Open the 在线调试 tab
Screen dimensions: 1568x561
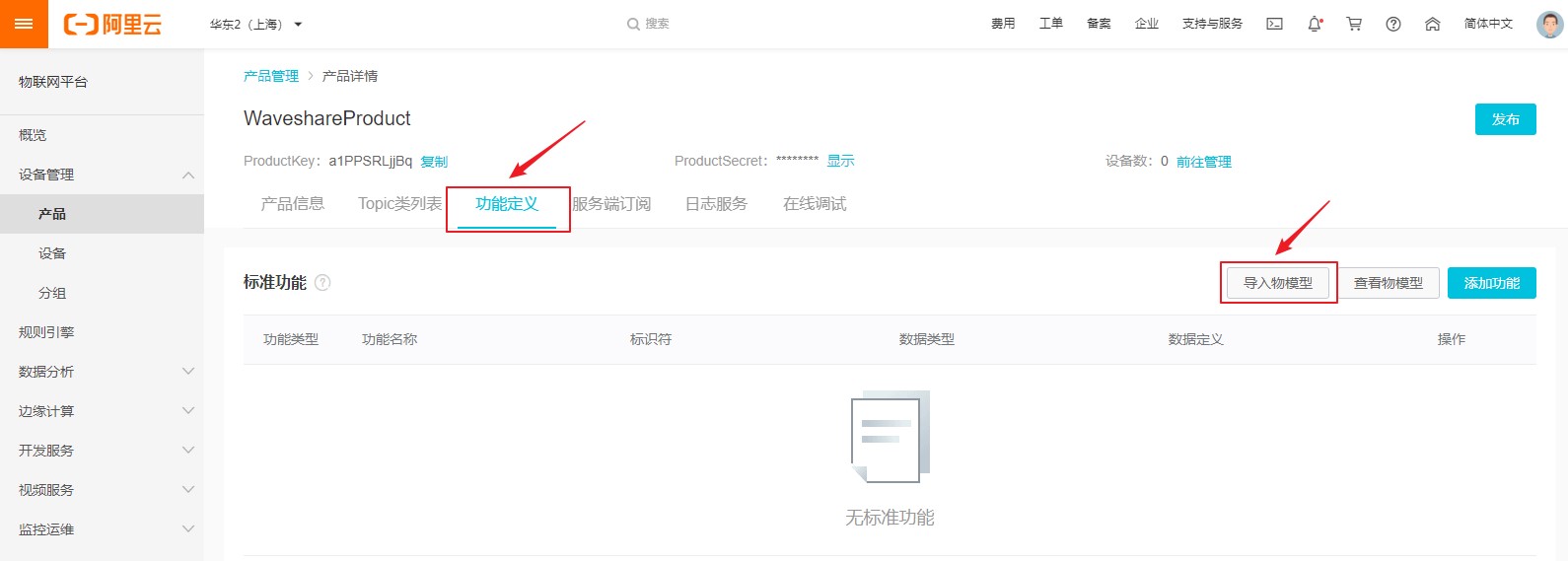[x=815, y=204]
